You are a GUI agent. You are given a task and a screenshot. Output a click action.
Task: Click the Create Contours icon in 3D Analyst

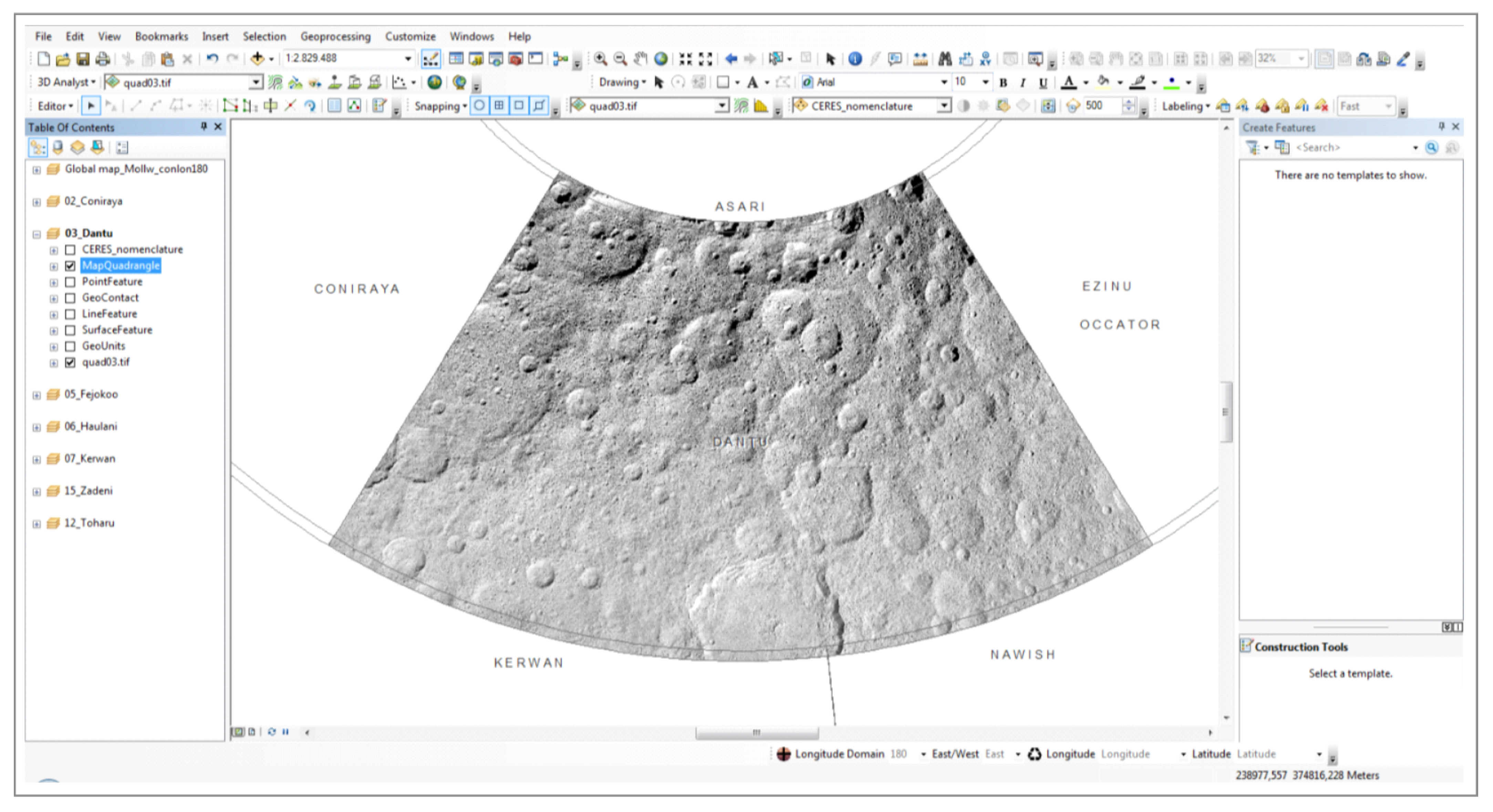[x=276, y=82]
